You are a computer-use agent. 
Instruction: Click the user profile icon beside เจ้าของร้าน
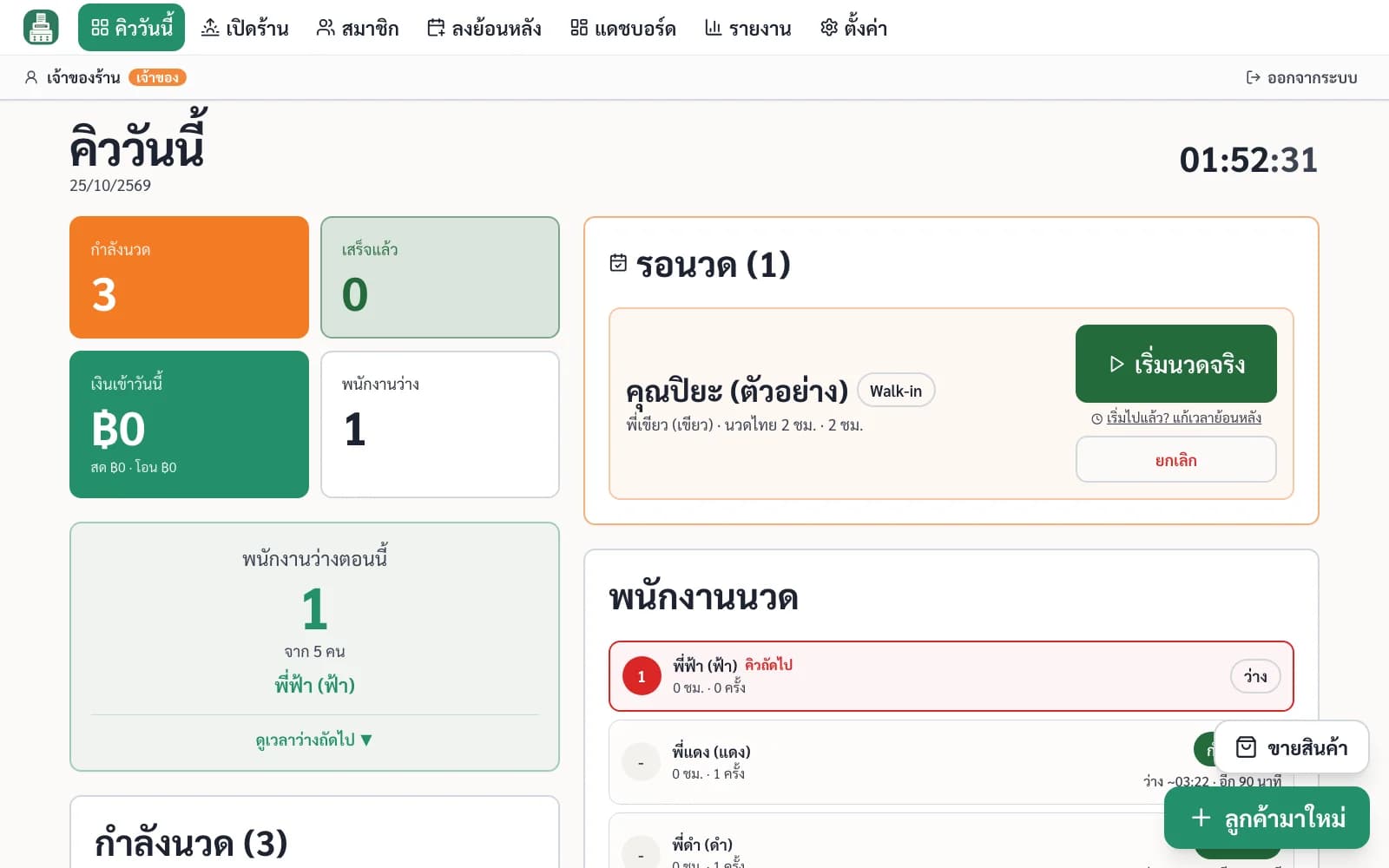(x=31, y=77)
